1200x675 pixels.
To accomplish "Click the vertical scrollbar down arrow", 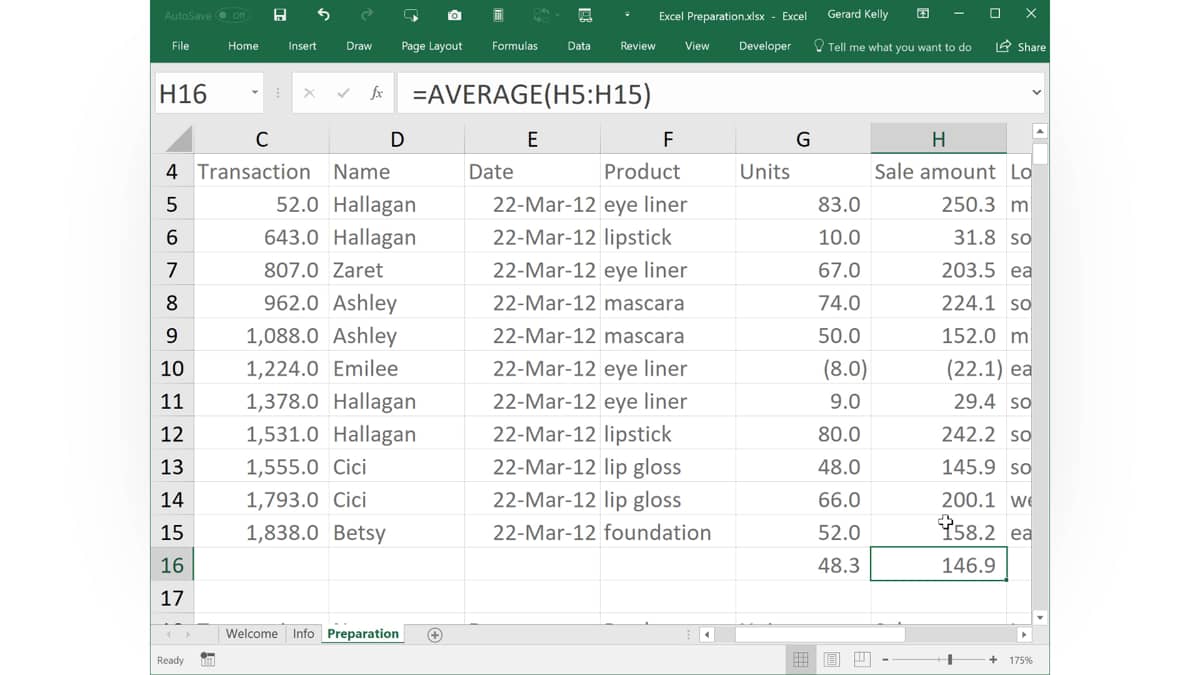I will coord(1040,618).
